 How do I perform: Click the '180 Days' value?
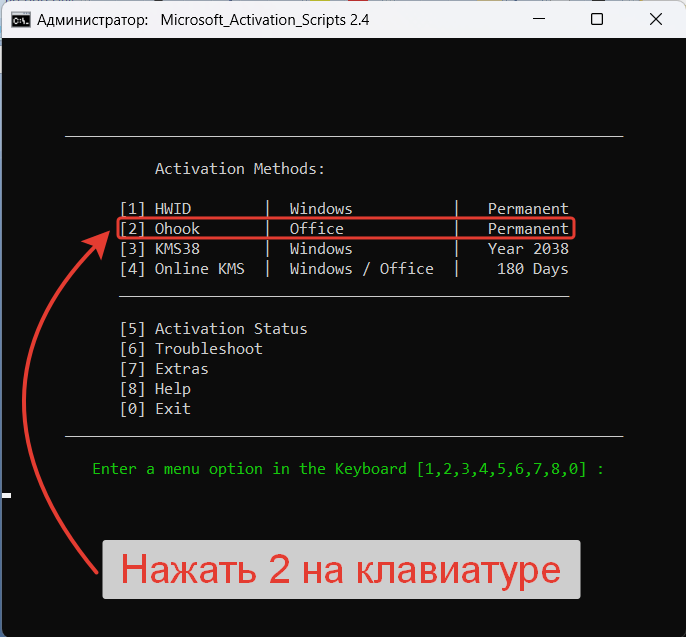pos(532,269)
